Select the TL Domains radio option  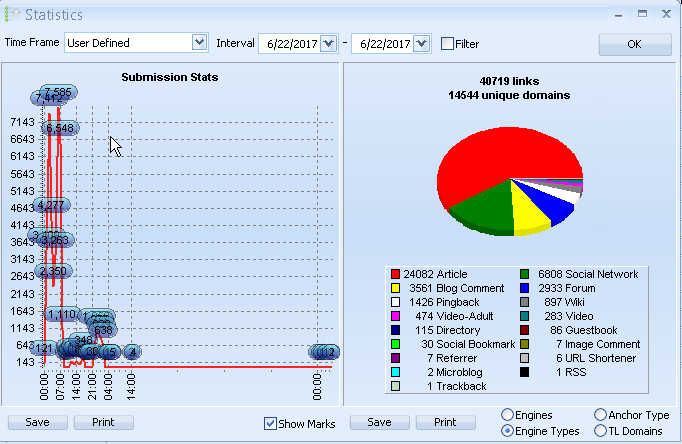pyautogui.click(x=600, y=431)
